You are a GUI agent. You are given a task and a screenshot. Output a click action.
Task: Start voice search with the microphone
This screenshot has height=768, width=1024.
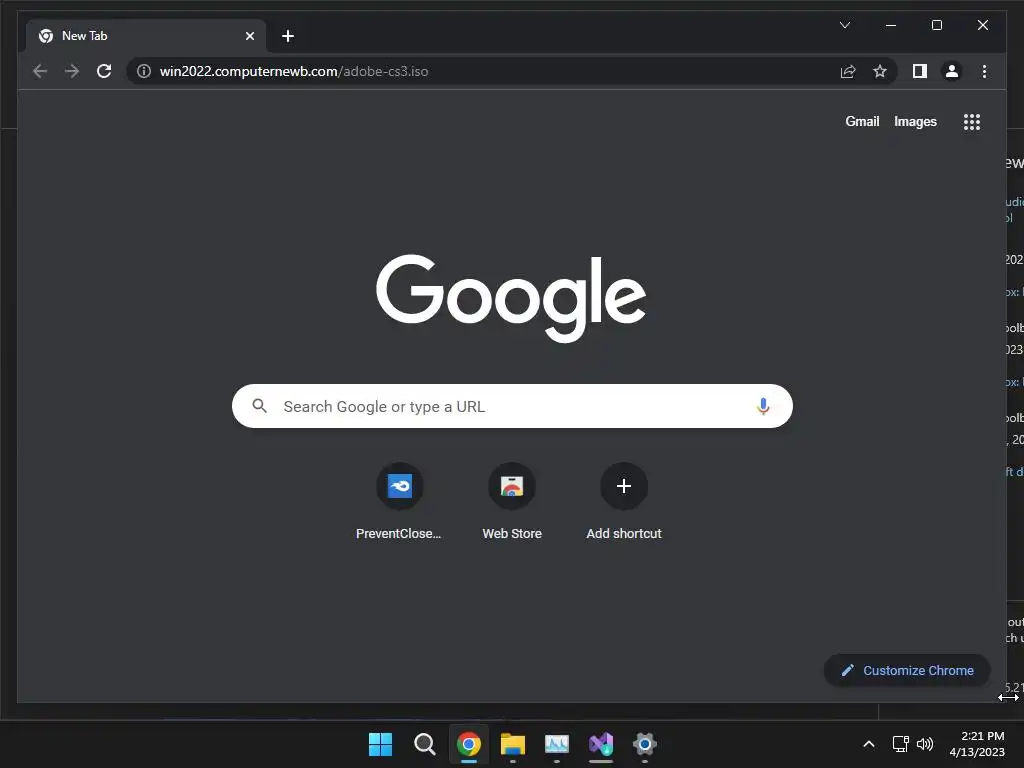click(763, 406)
